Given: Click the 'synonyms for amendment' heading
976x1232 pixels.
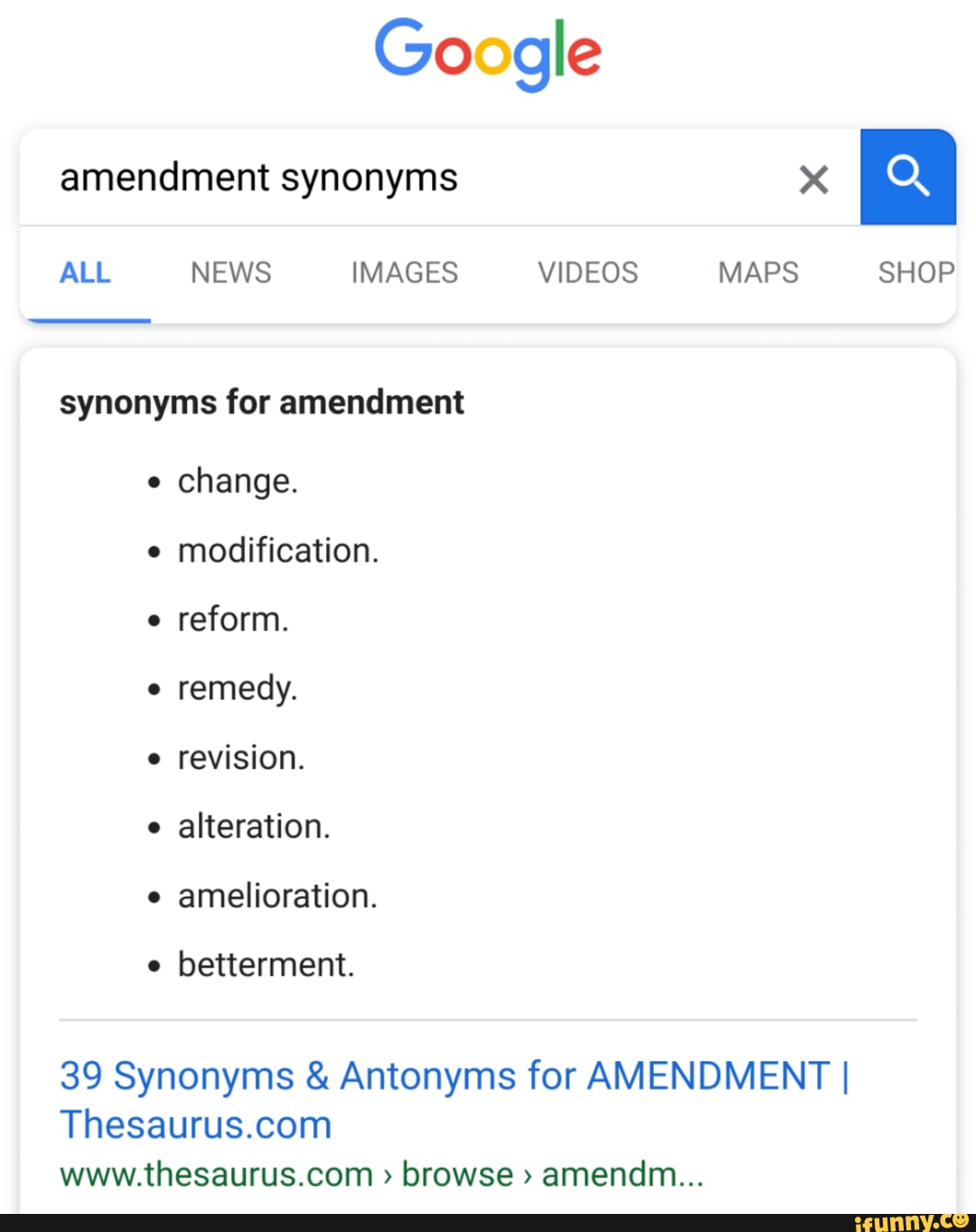Looking at the screenshot, I should point(261,402).
